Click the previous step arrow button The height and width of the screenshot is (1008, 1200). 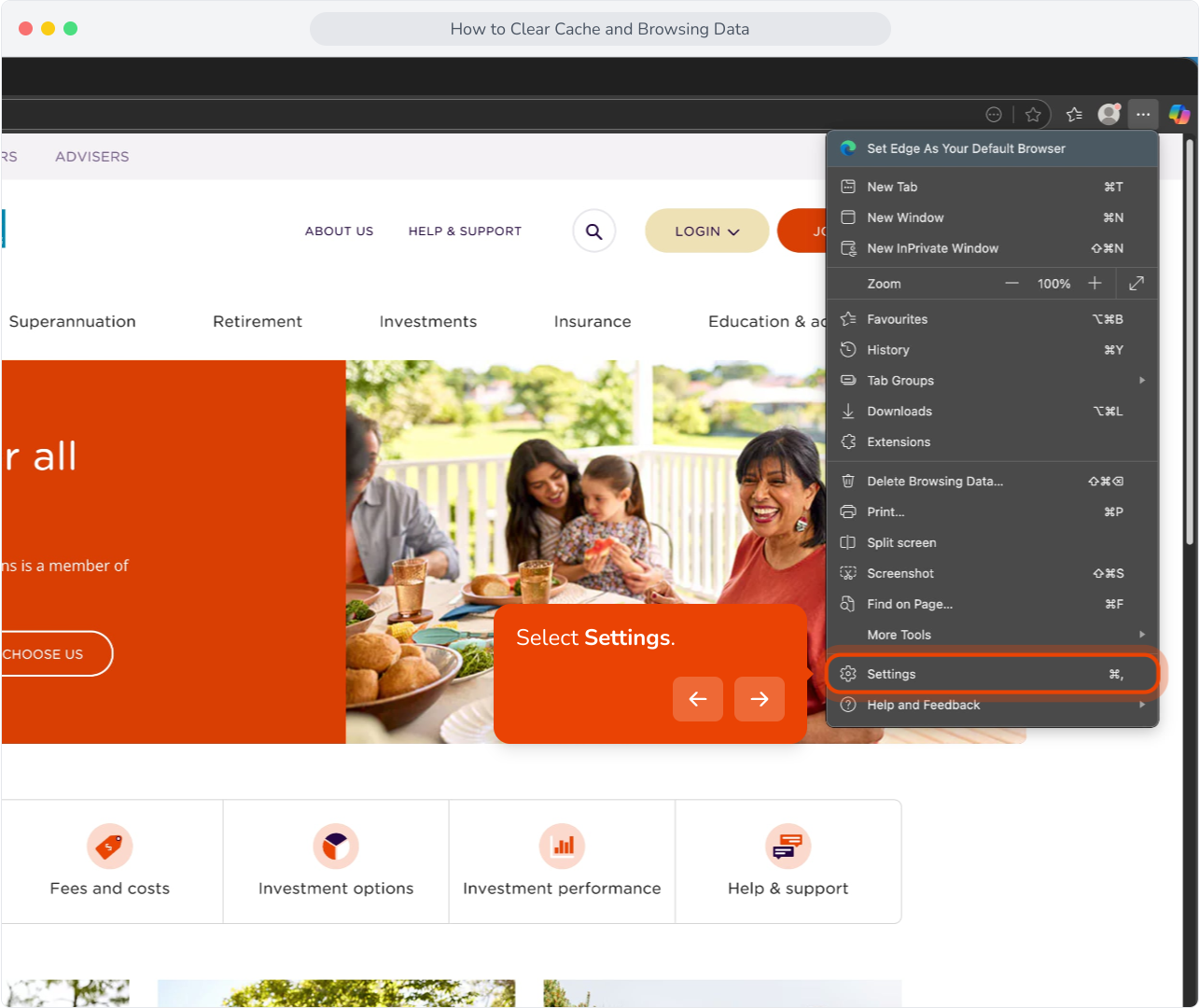(698, 699)
